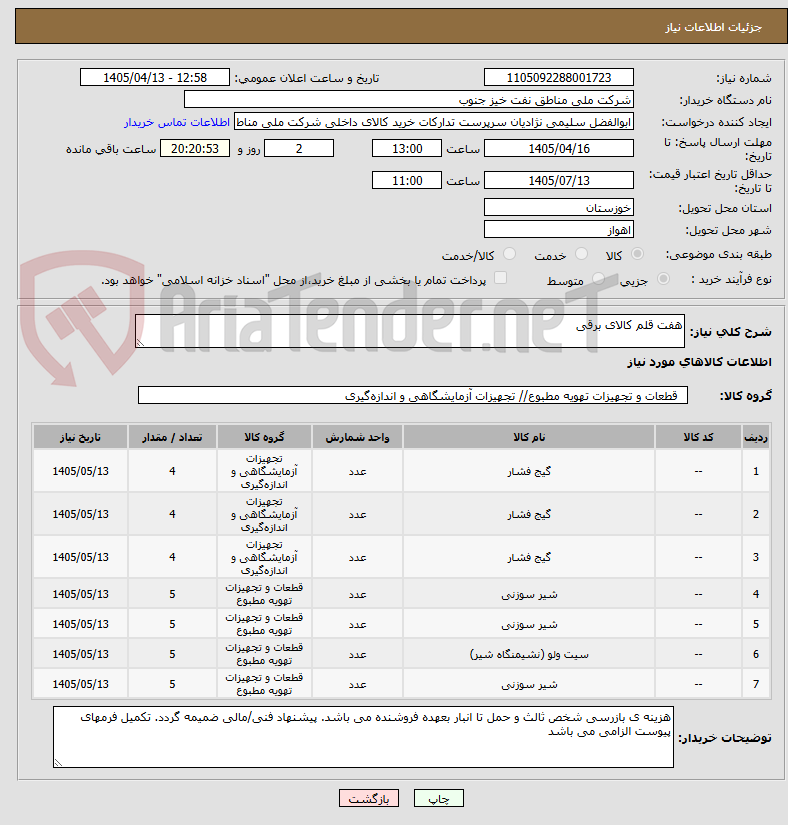
Task: Click the remaining days field showing 2
Action: coord(299,148)
